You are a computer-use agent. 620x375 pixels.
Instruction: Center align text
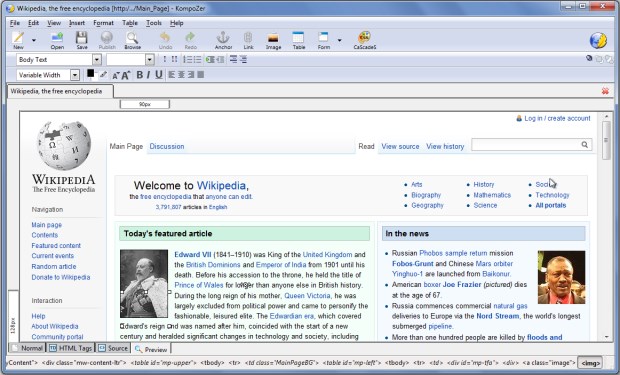pyautogui.click(x=181, y=75)
